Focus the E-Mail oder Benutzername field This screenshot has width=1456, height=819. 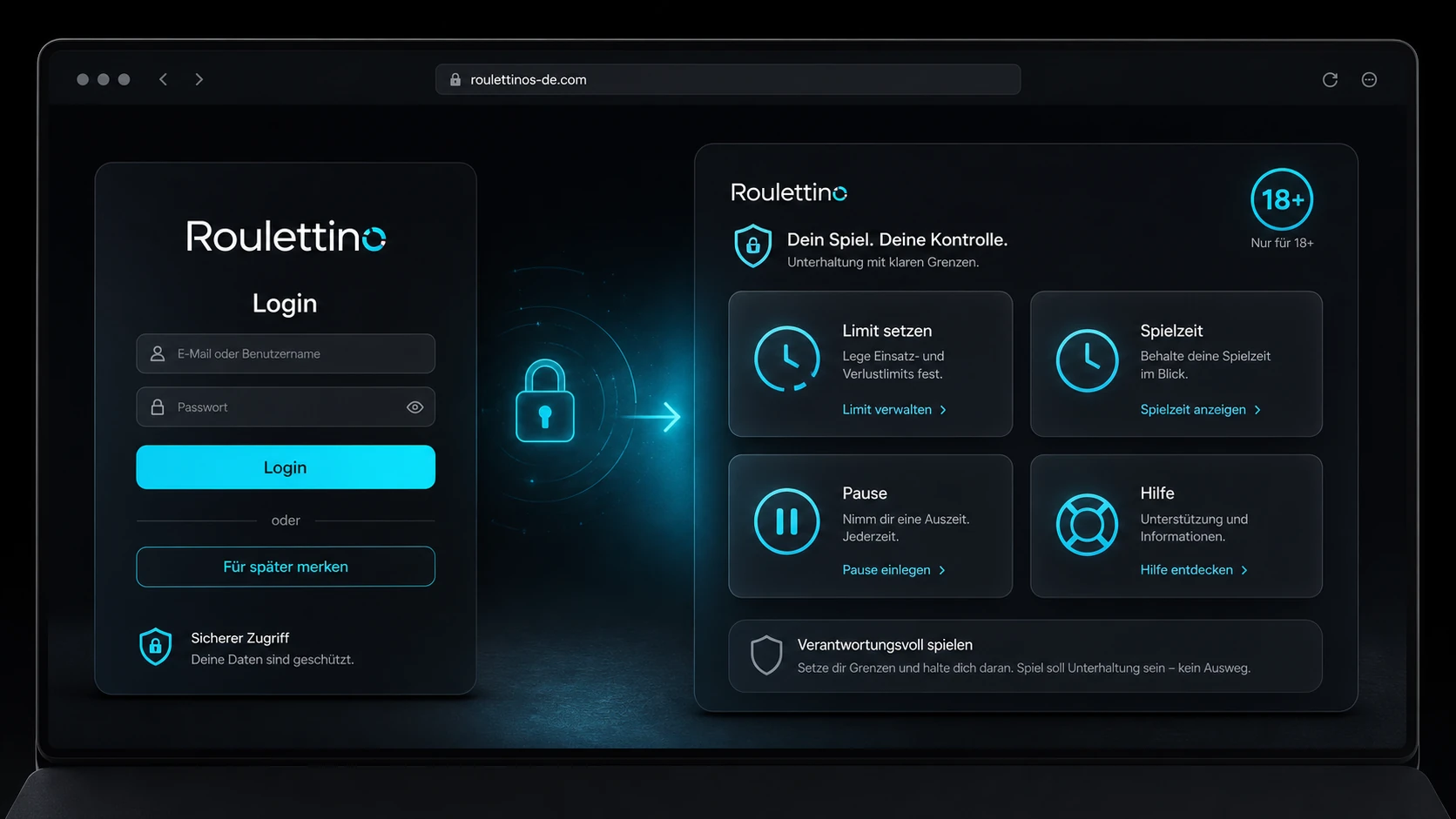pos(286,354)
